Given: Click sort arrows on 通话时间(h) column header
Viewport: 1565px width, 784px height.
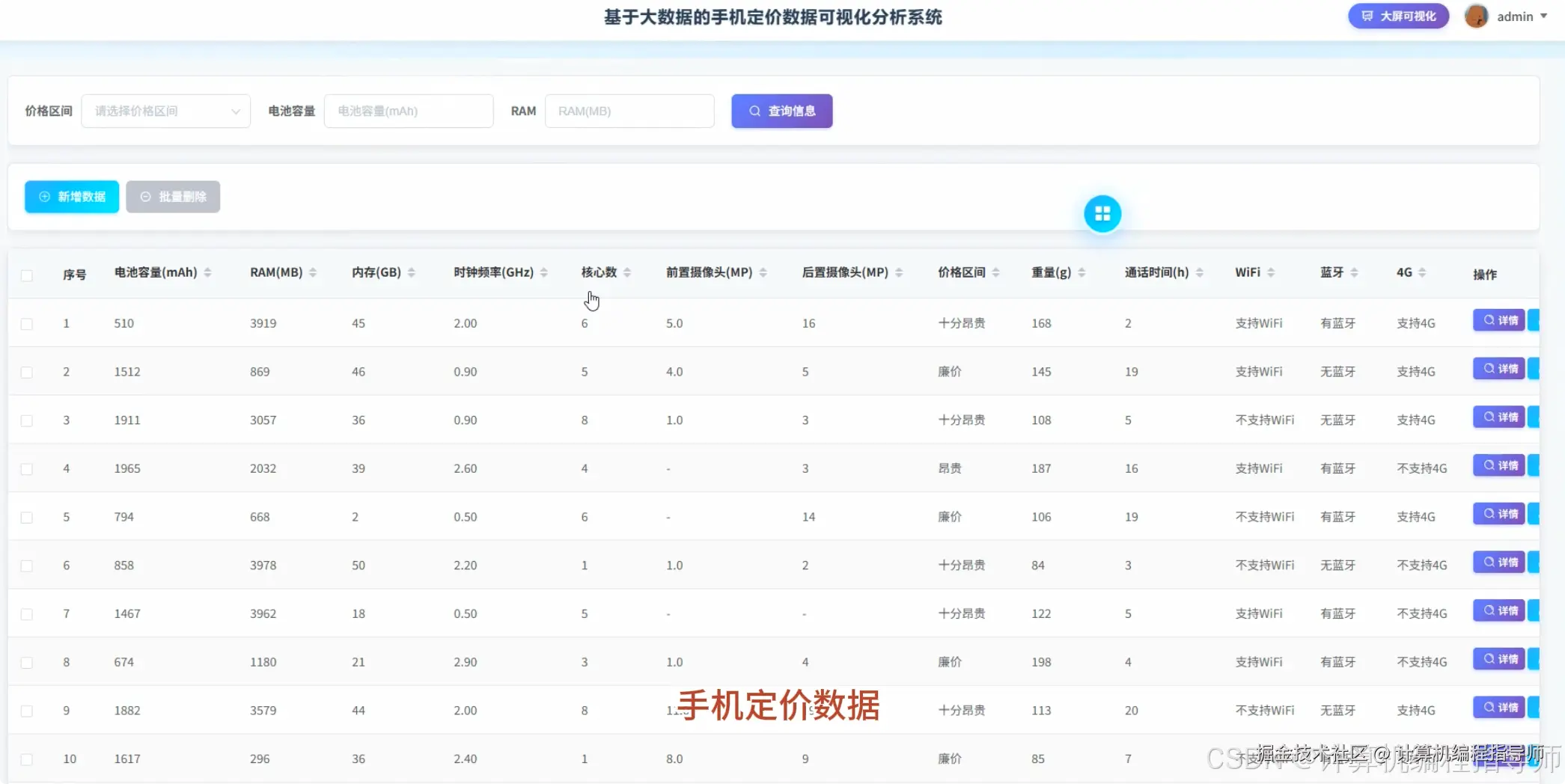Looking at the screenshot, I should click(1198, 272).
